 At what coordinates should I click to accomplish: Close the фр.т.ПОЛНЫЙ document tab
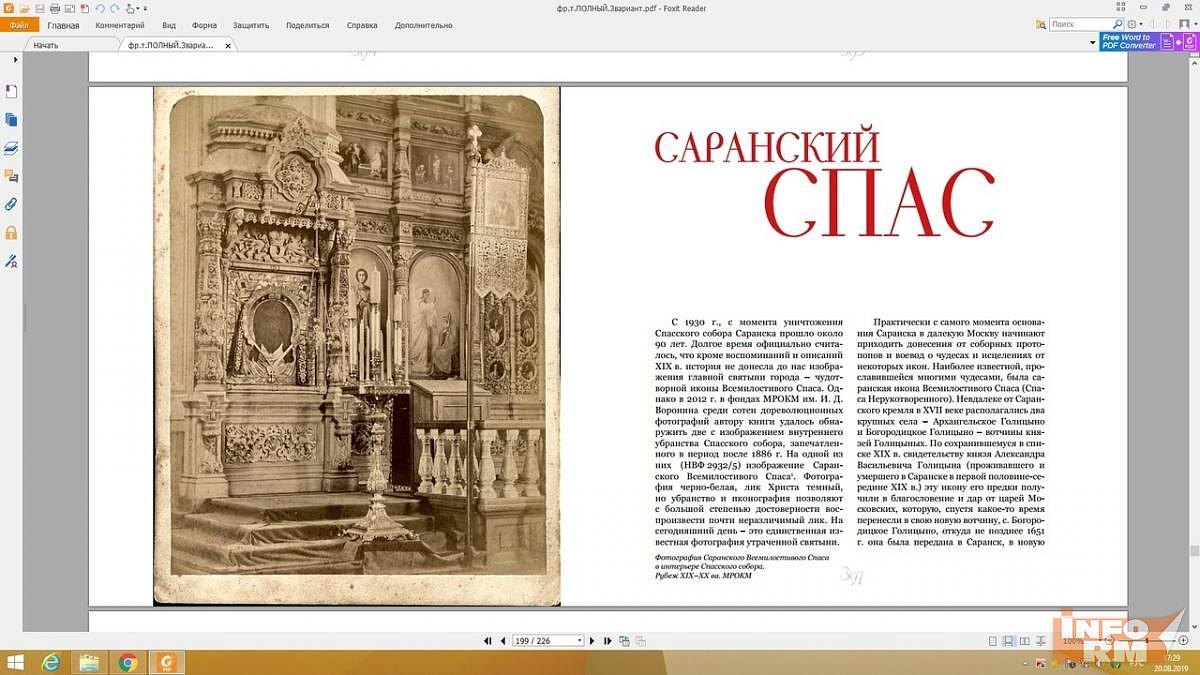[228, 46]
